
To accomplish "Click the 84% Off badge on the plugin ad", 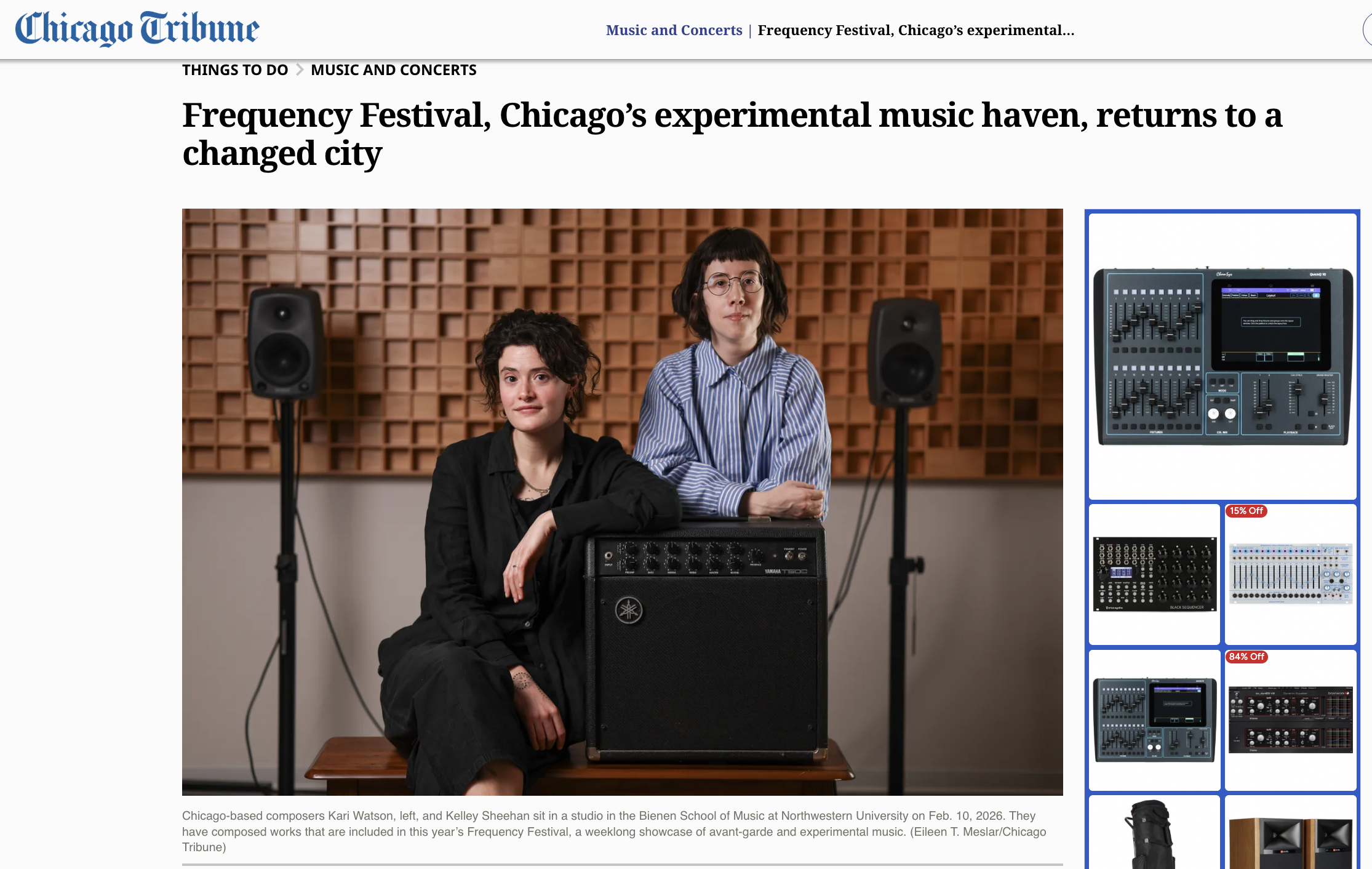I will coord(1247,657).
